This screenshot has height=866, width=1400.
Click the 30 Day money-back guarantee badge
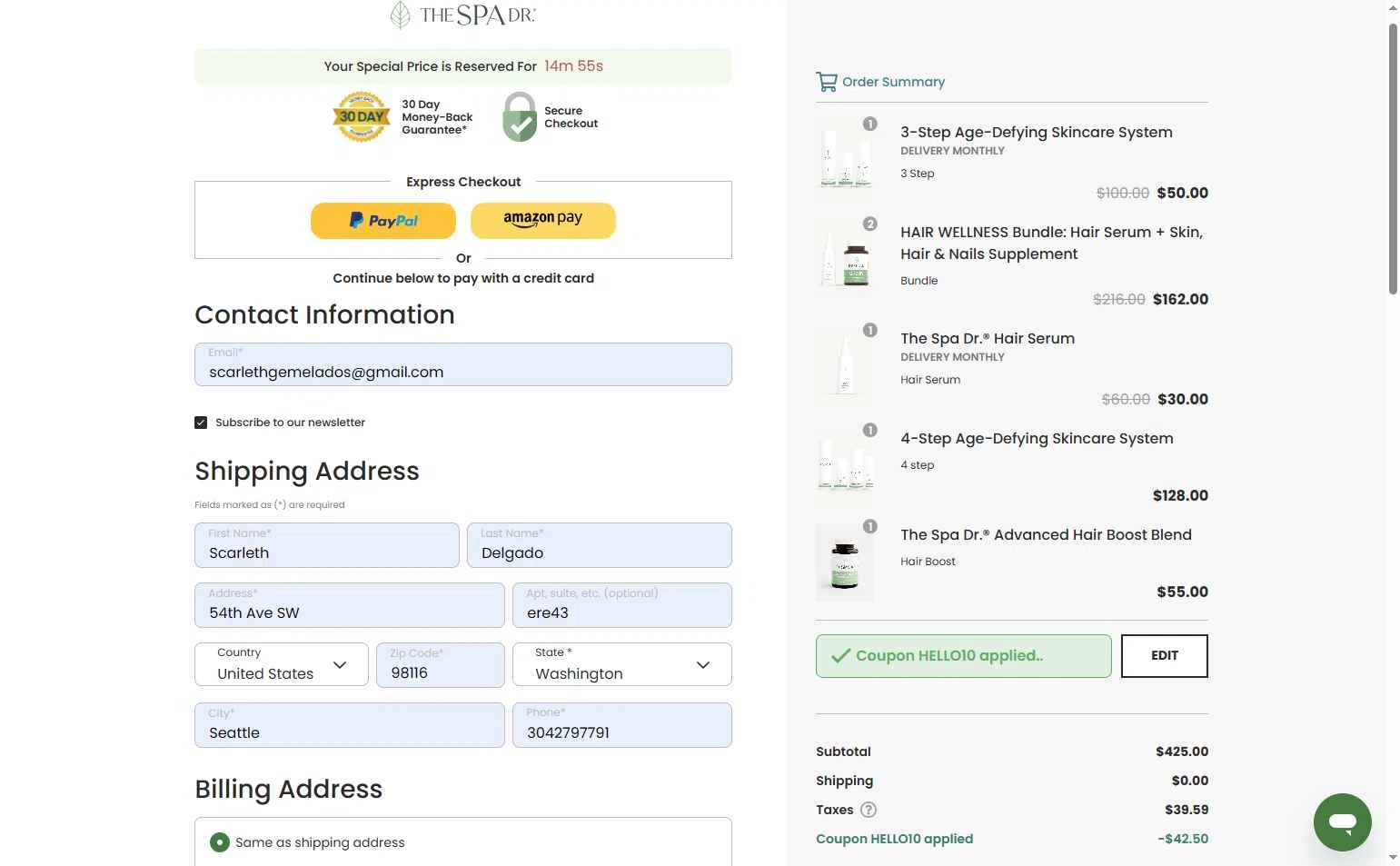click(x=362, y=116)
